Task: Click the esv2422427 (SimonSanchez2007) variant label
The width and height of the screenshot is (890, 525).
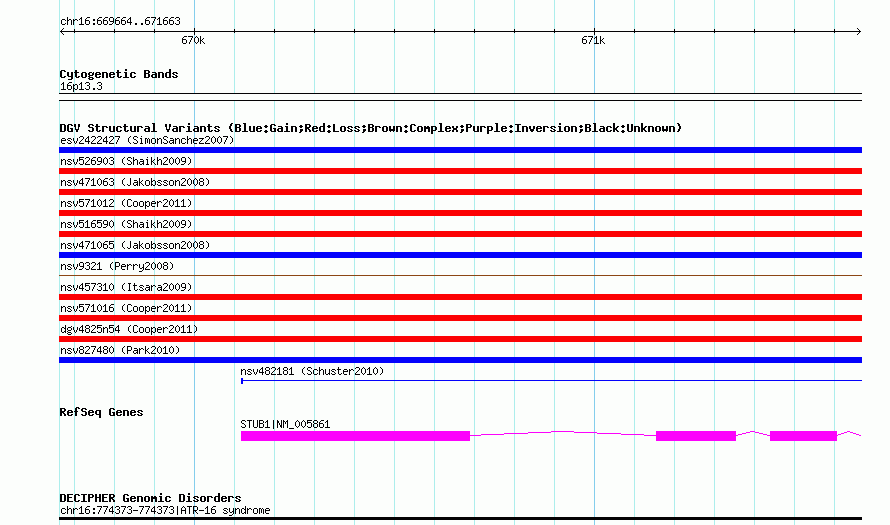Action: click(147, 140)
